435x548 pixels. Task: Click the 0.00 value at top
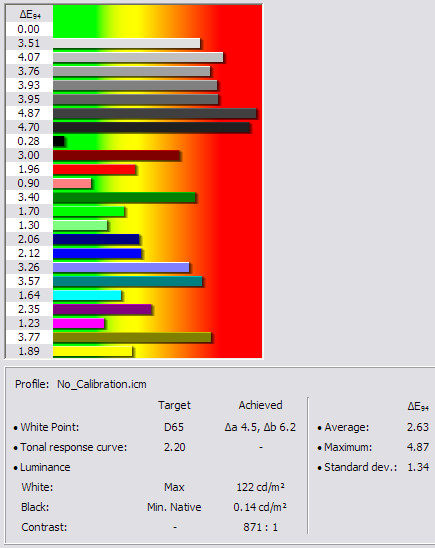coord(29,29)
